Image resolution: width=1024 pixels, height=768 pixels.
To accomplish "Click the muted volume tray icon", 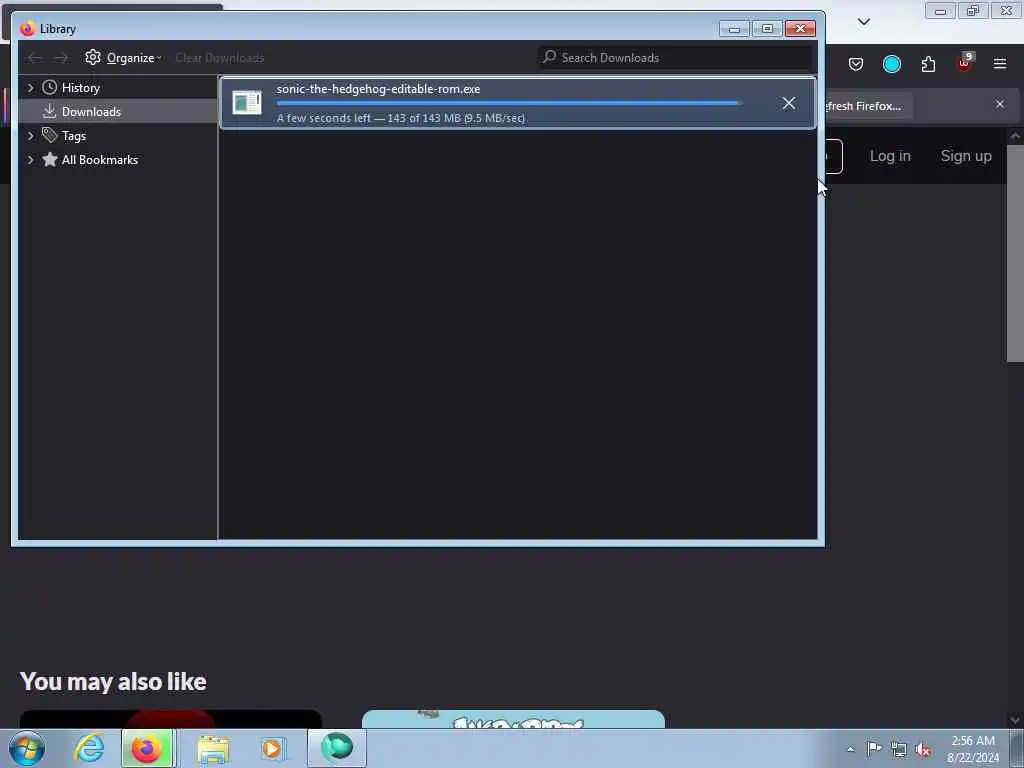I will tap(923, 749).
